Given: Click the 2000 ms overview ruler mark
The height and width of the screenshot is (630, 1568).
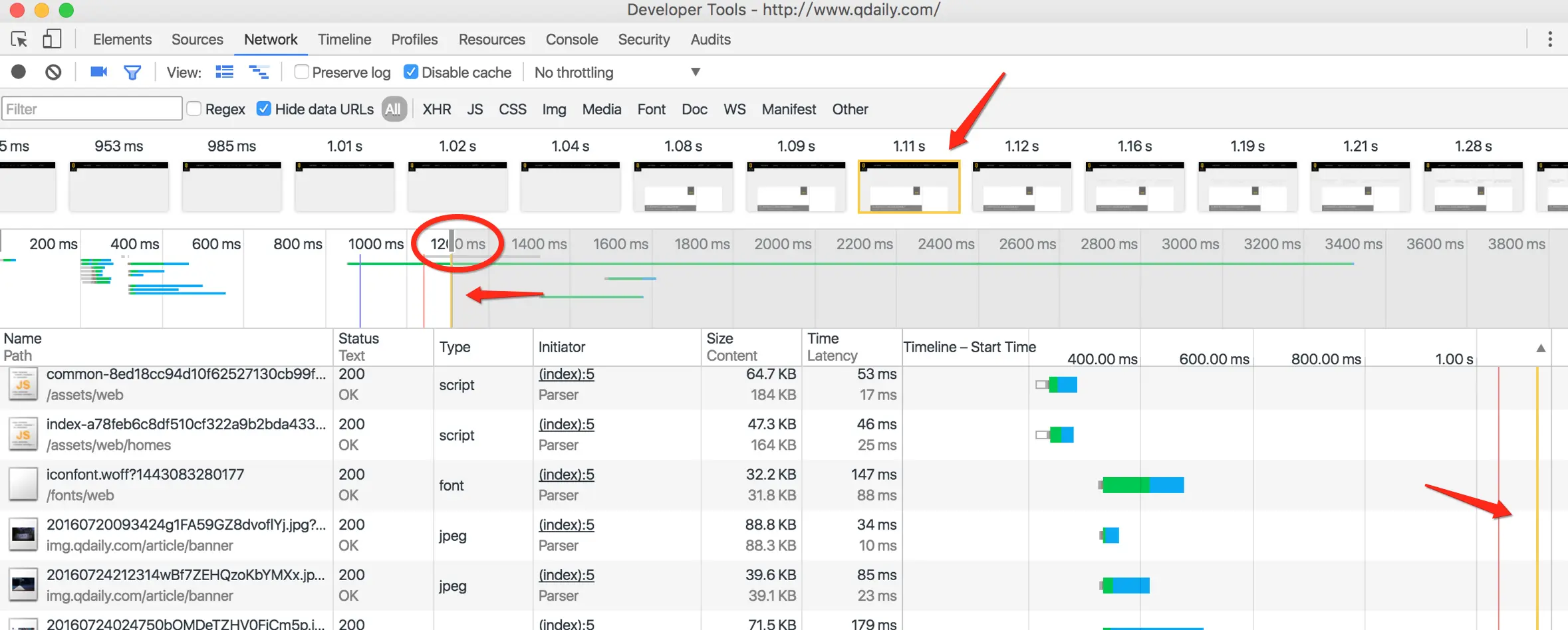Looking at the screenshot, I should click(783, 244).
